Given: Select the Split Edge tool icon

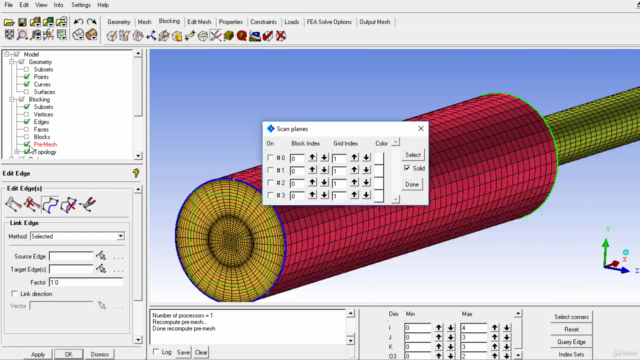Looking at the screenshot, I should 13,204.
